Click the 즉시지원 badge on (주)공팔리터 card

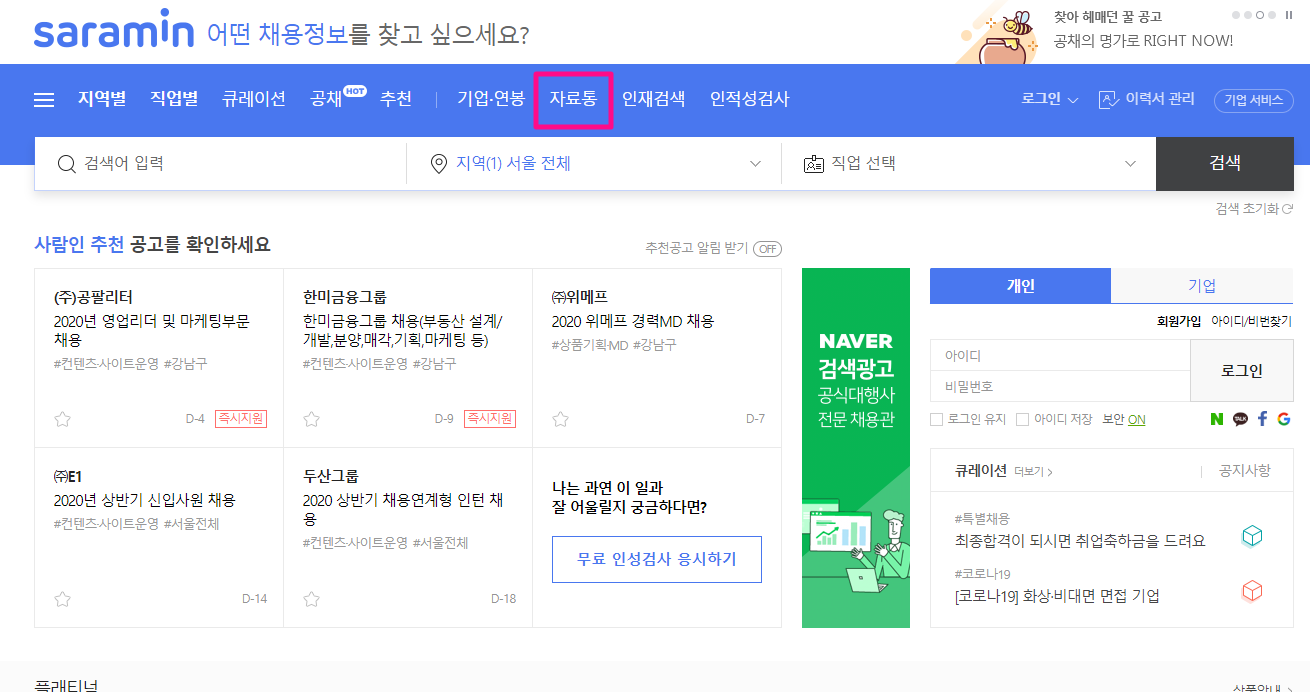point(241,418)
